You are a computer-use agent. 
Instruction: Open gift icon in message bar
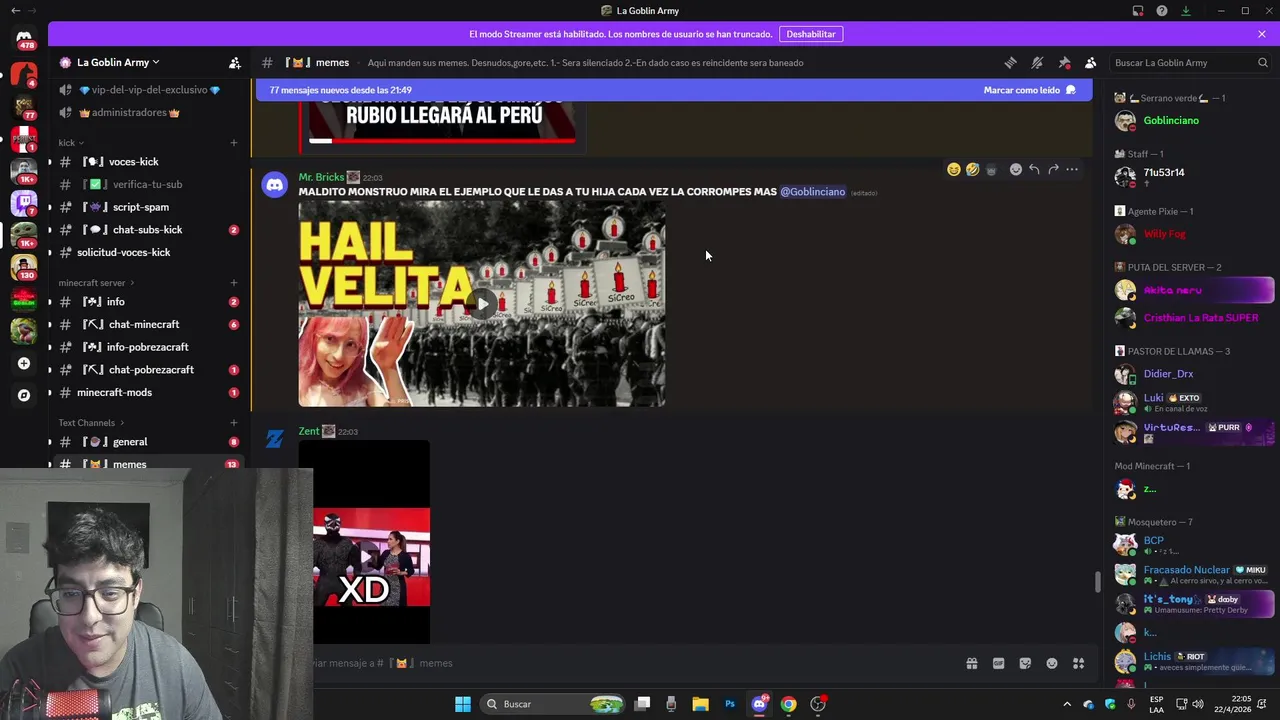coord(971,663)
